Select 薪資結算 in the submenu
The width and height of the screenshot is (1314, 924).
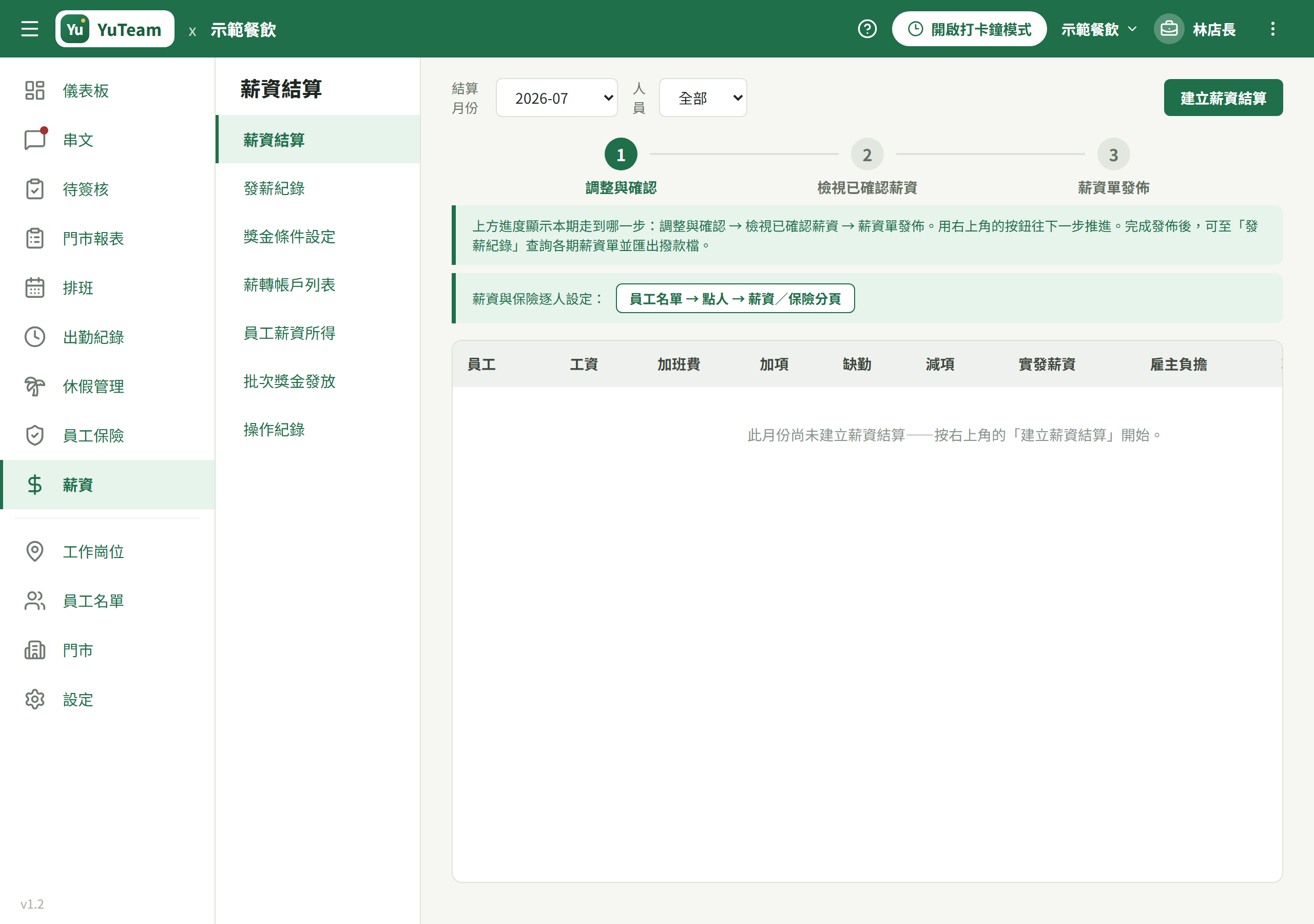pos(318,139)
